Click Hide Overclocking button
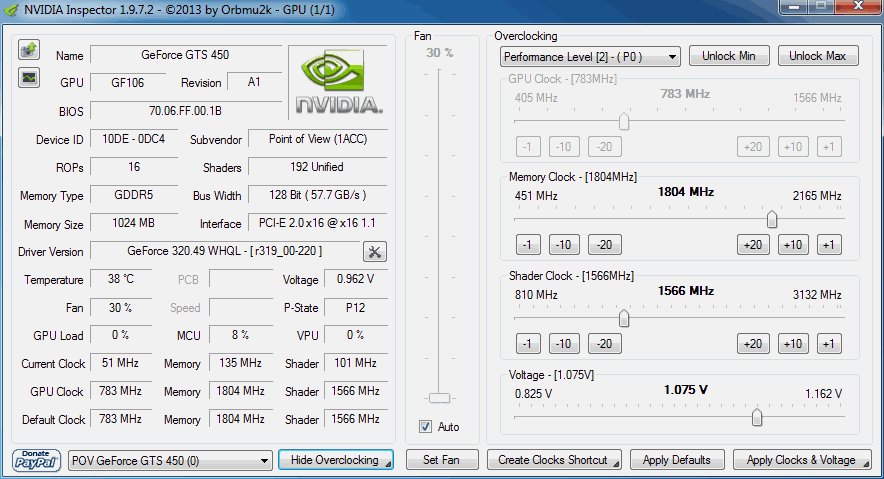884x479 pixels. pyautogui.click(x=335, y=460)
